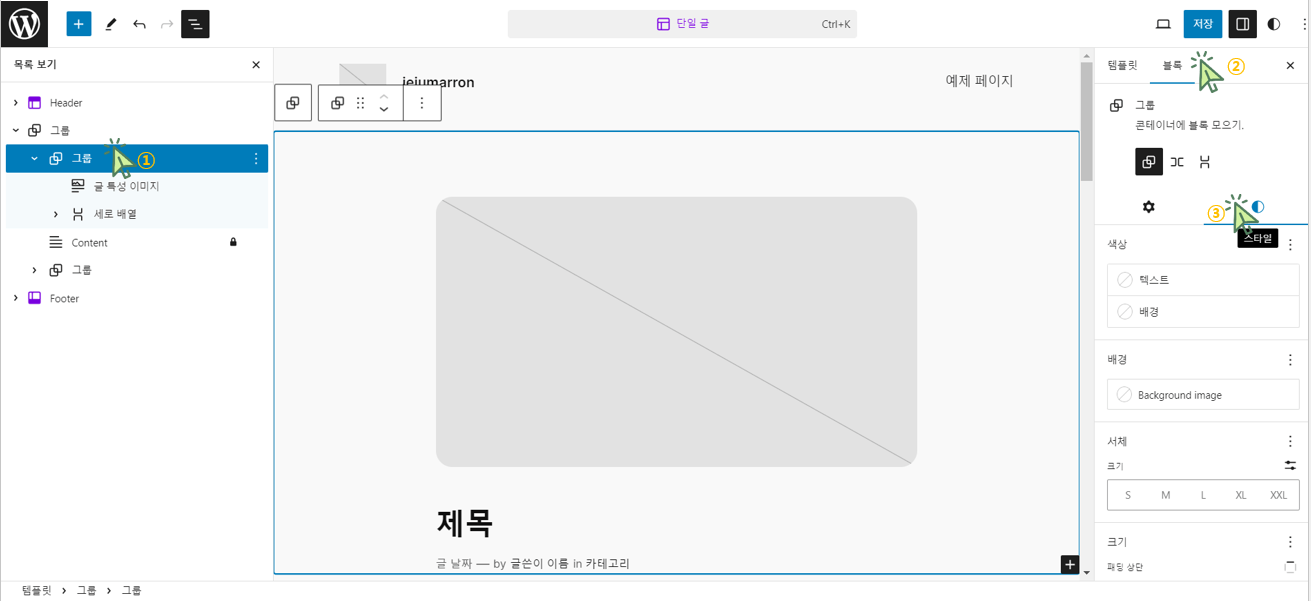
Task: Choose the stack variation icon in block settings
Action: pyautogui.click(x=1205, y=162)
